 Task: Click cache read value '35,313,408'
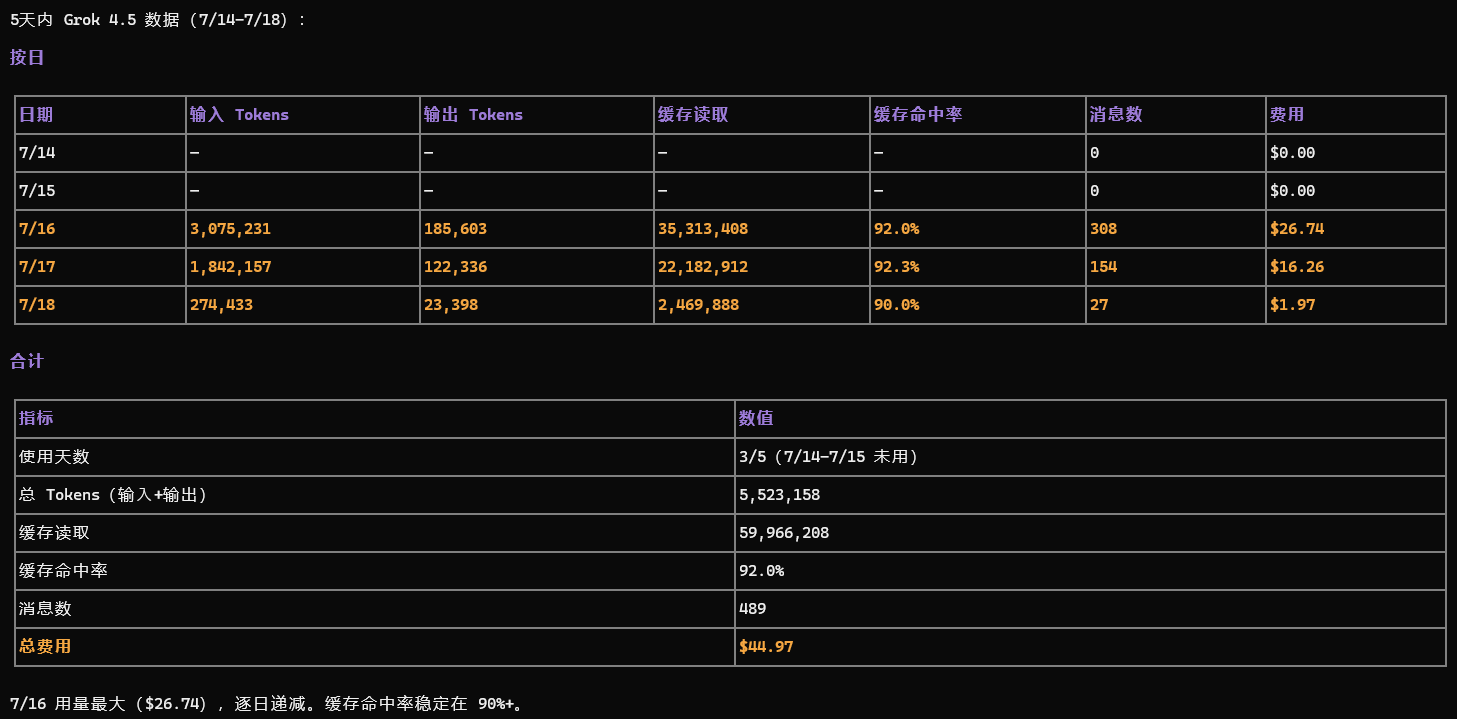click(x=703, y=229)
